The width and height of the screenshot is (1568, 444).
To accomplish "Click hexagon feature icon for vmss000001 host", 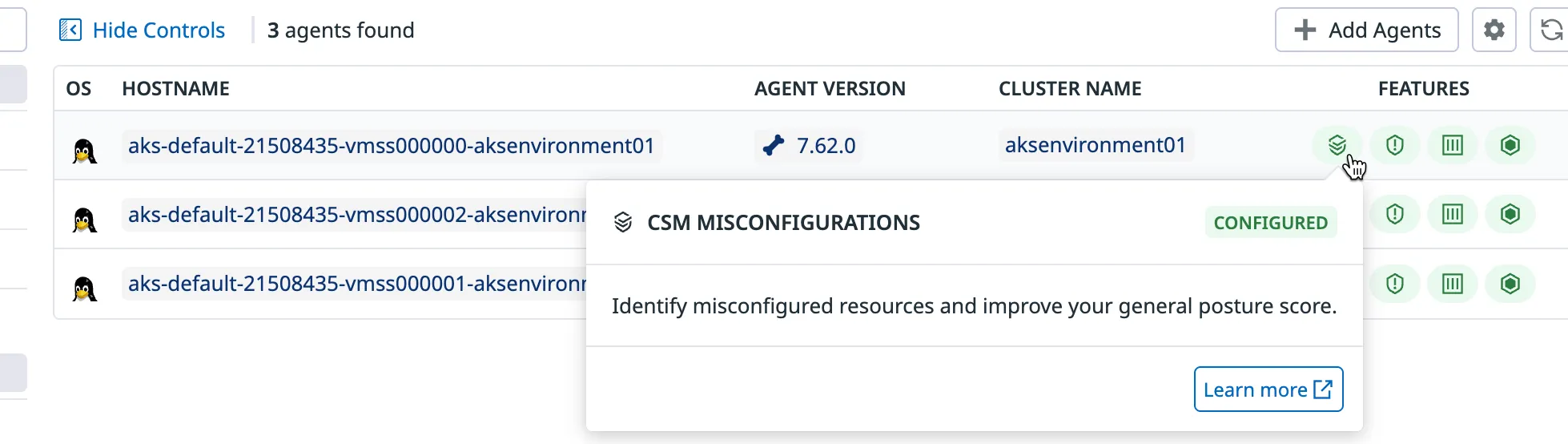I will click(x=1510, y=283).
